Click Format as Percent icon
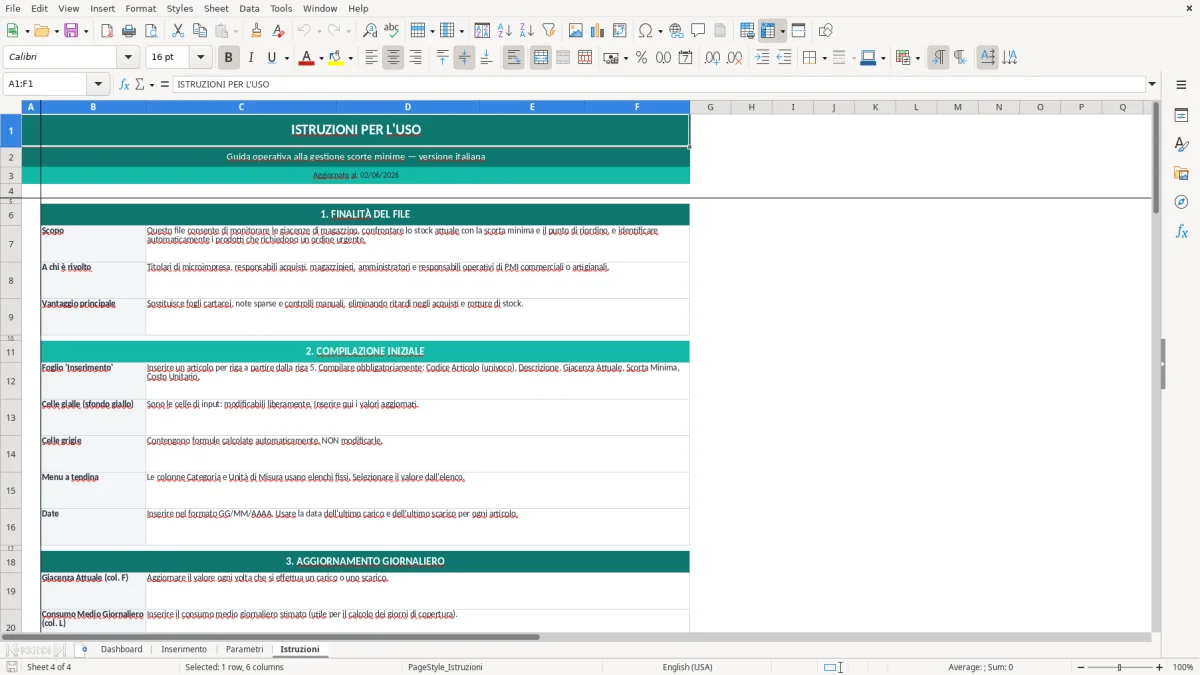Screen dimensions: 1200x675 pyautogui.click(x=641, y=58)
